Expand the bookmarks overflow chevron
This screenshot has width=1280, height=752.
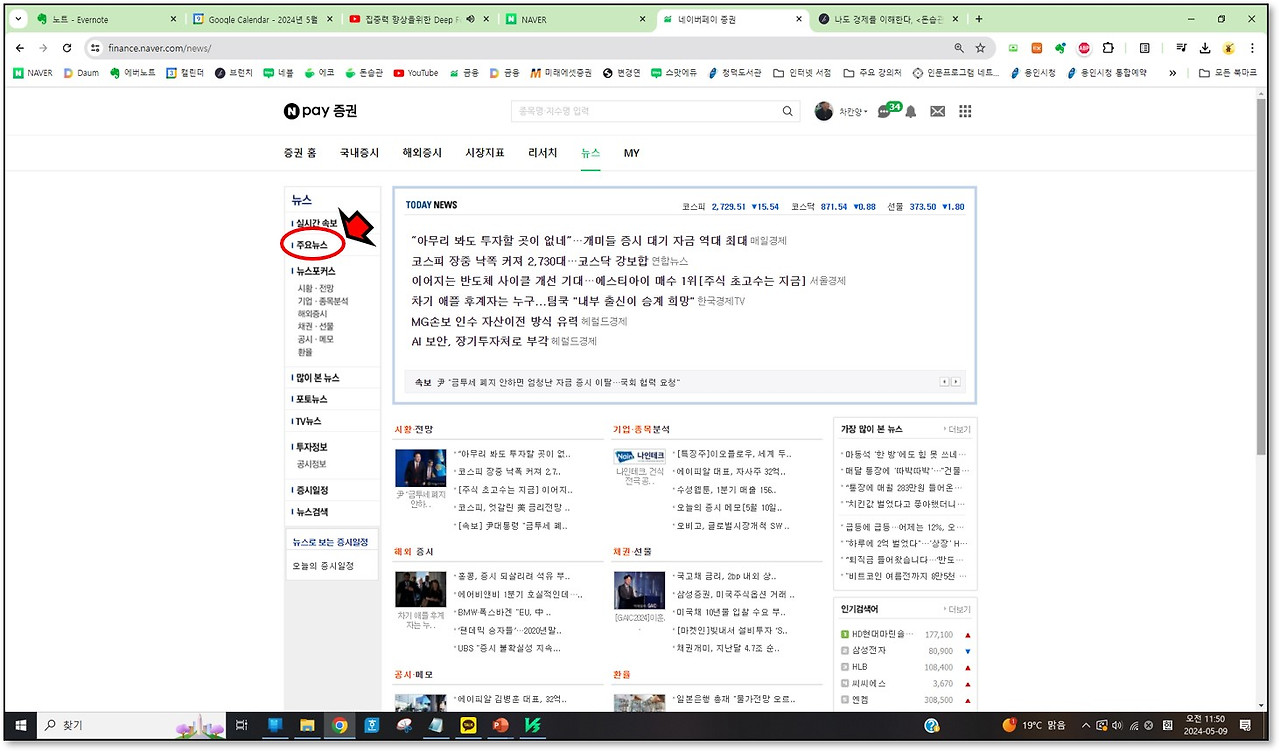click(x=1172, y=73)
